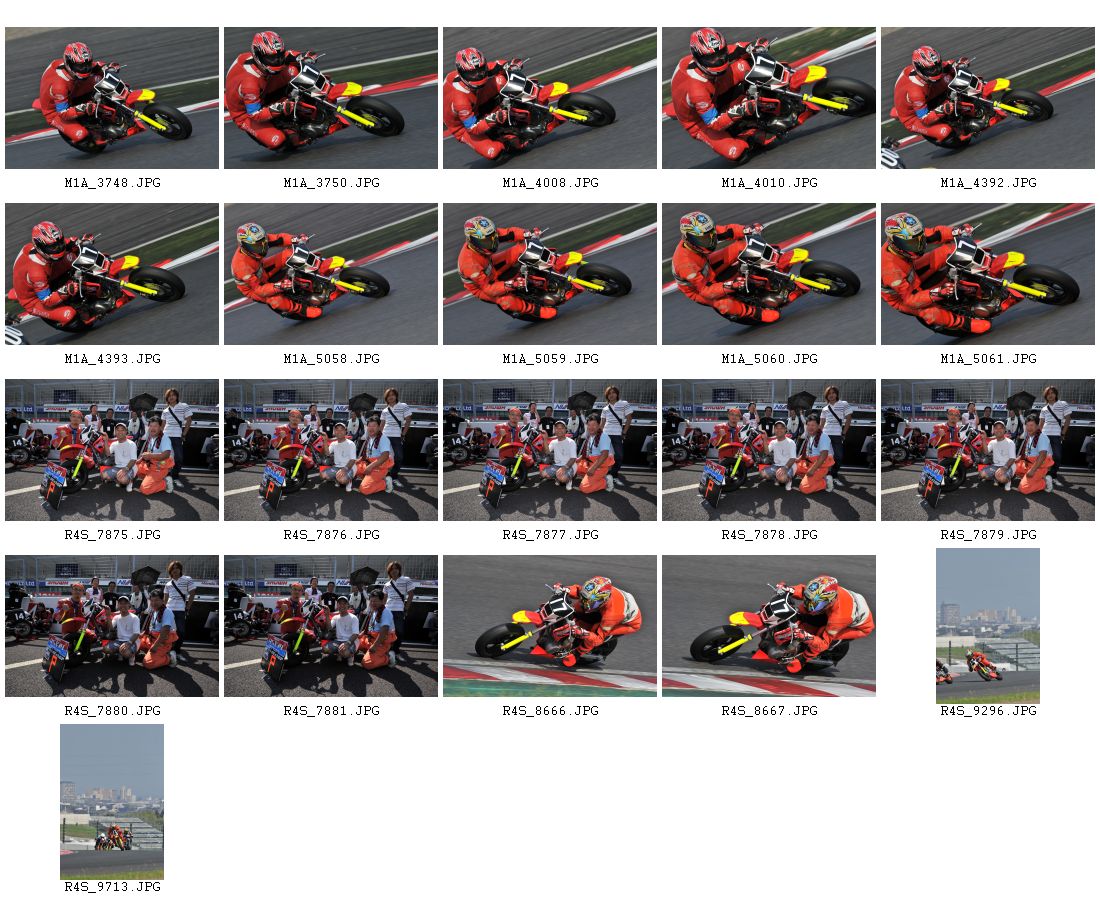Select group photo R4S_7877.JPG
The width and height of the screenshot is (1100, 900).
(x=550, y=450)
